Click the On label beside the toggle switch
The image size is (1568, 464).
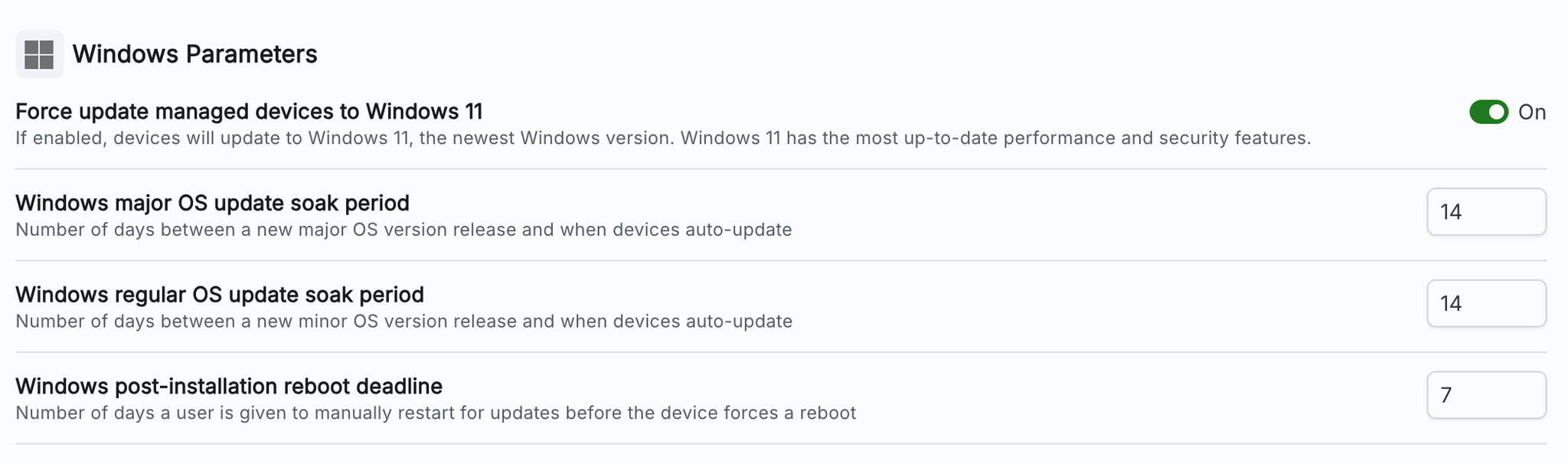pyautogui.click(x=1531, y=112)
